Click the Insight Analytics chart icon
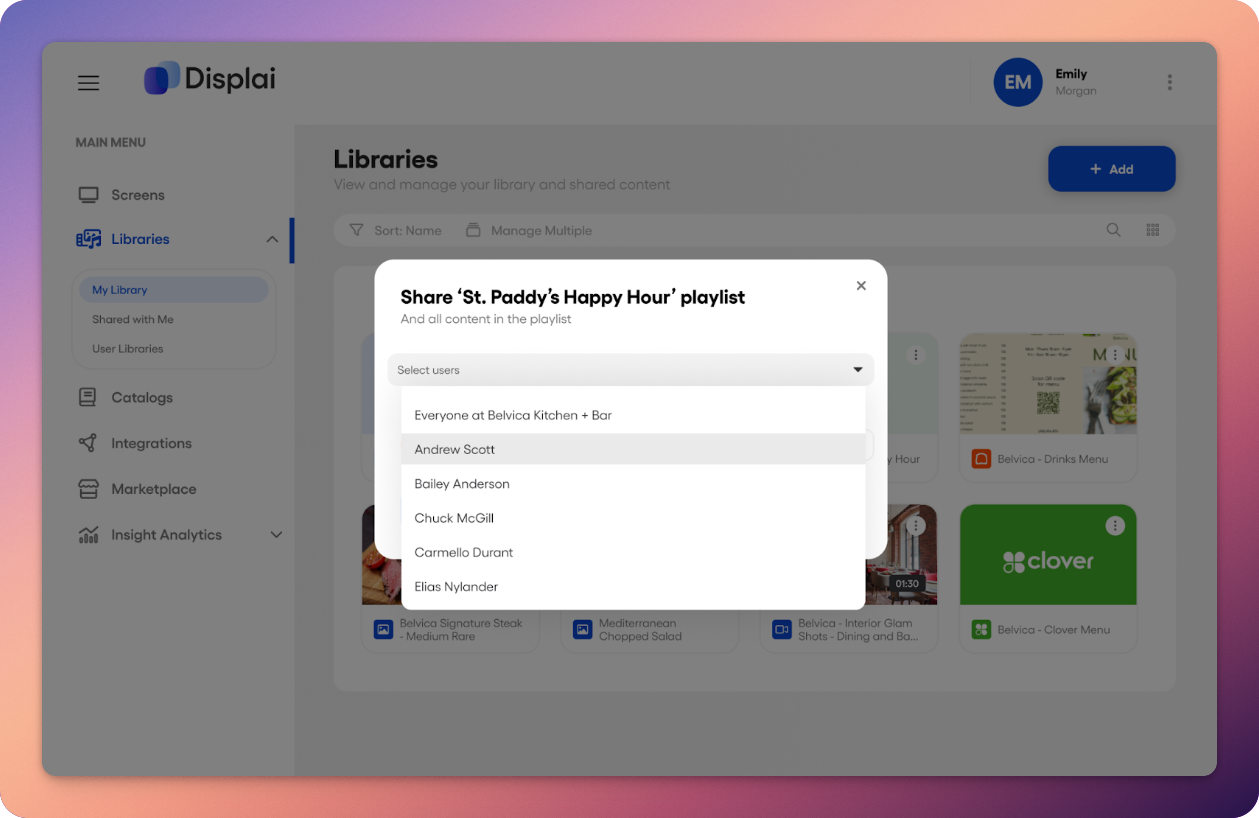 click(89, 535)
